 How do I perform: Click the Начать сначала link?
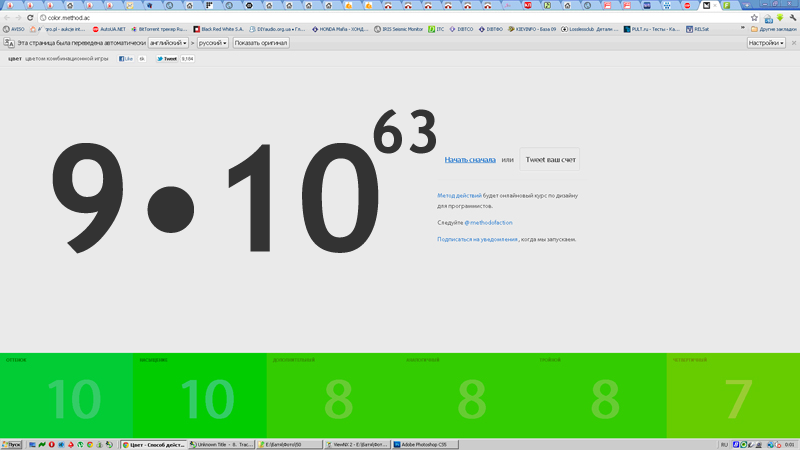click(470, 159)
